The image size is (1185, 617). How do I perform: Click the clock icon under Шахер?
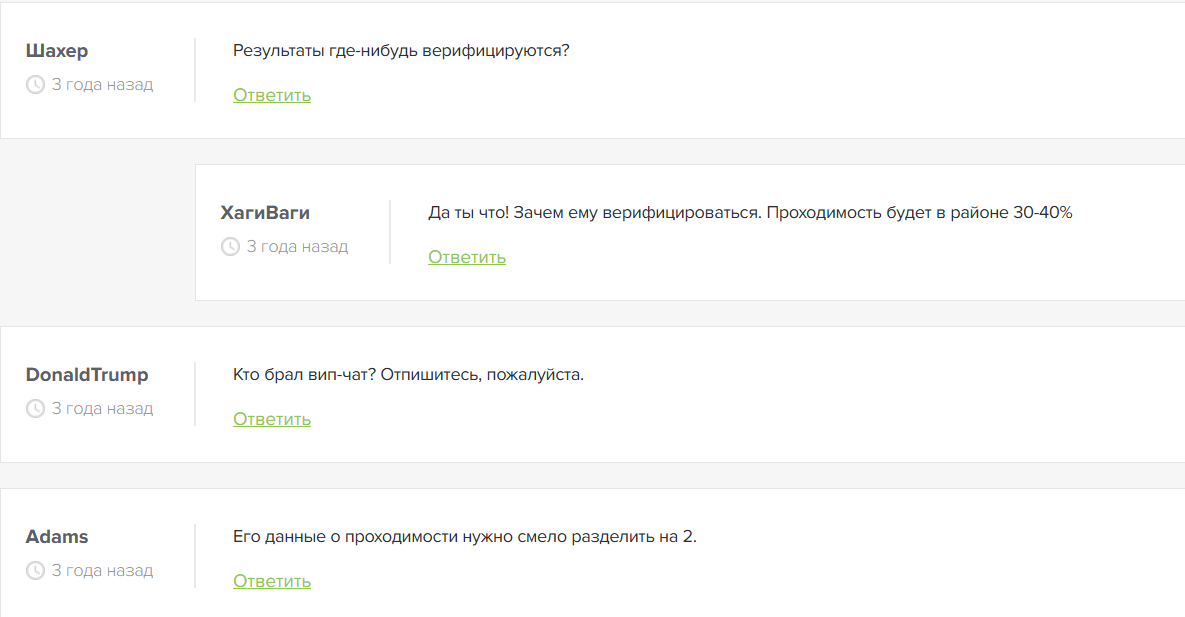click(35, 85)
